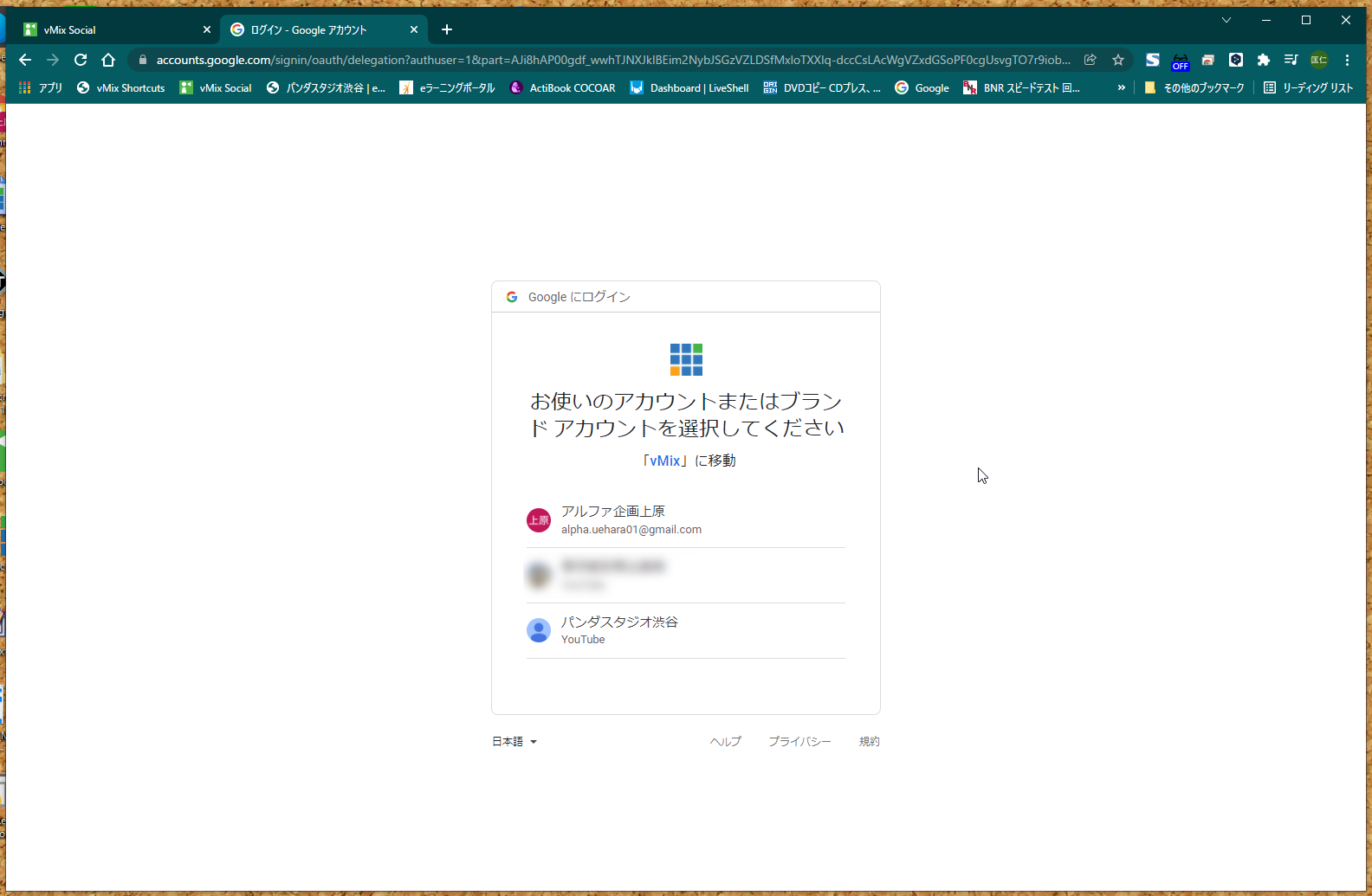Close the vMix Social tab
The width and height of the screenshot is (1372, 896).
(x=207, y=29)
